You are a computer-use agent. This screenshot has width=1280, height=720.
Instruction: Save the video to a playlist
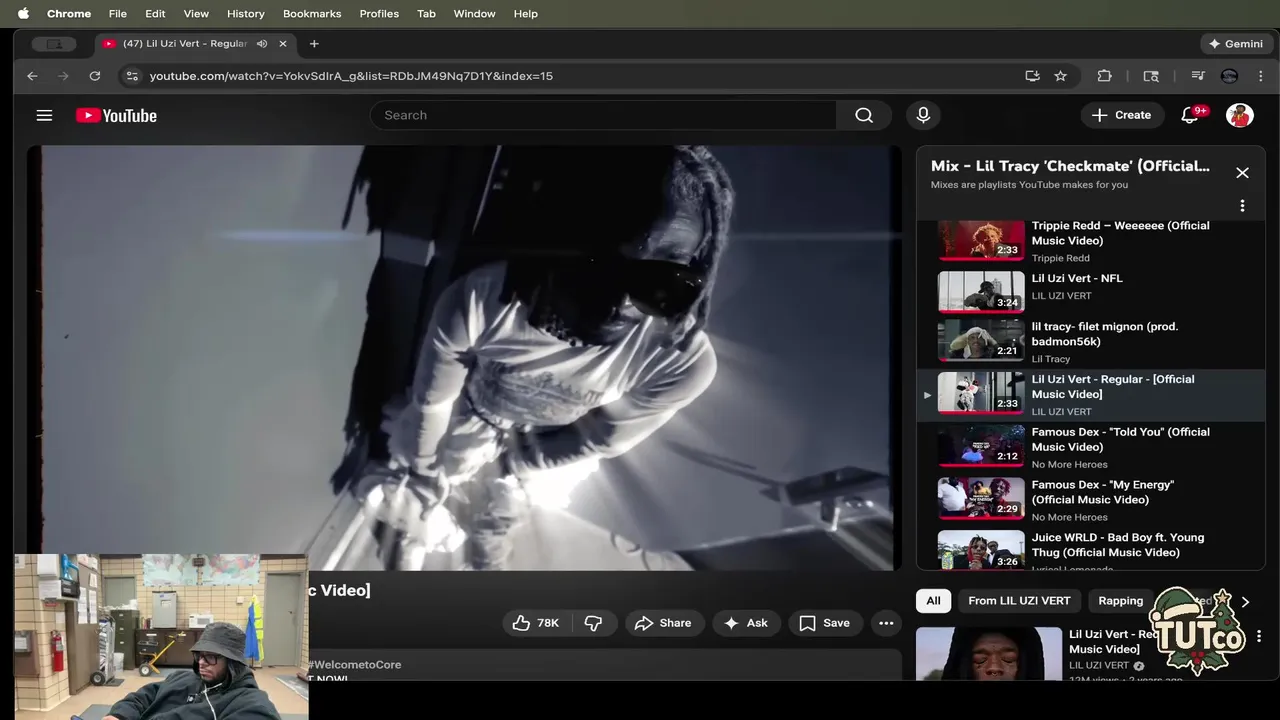pos(825,623)
